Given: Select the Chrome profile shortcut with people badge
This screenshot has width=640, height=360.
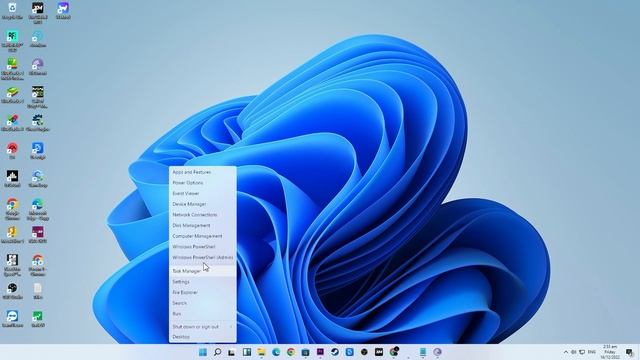Looking at the screenshot, I should (x=38, y=264).
